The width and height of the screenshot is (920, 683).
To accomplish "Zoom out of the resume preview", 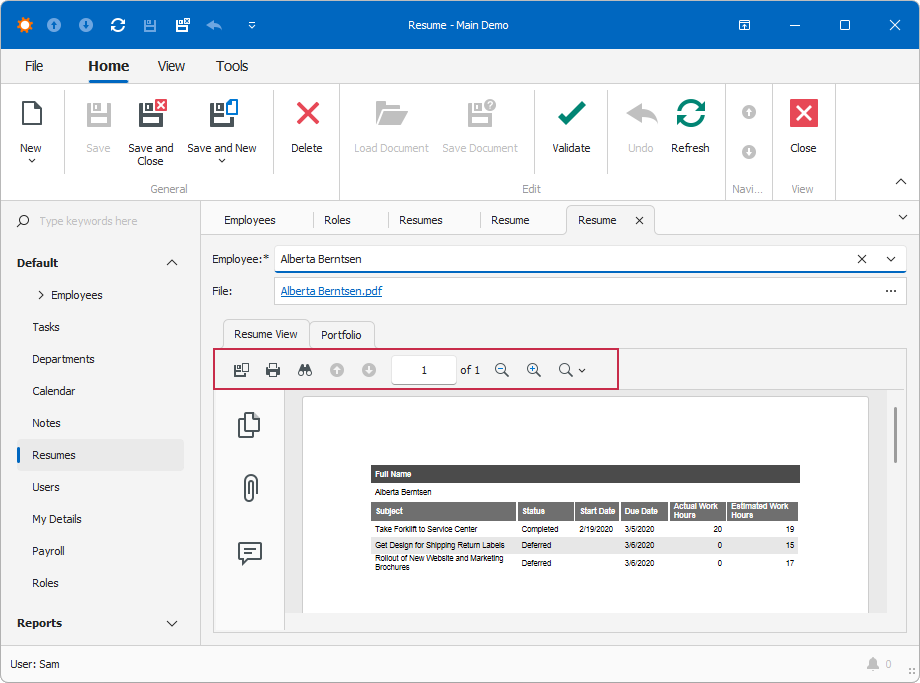I will tap(502, 370).
